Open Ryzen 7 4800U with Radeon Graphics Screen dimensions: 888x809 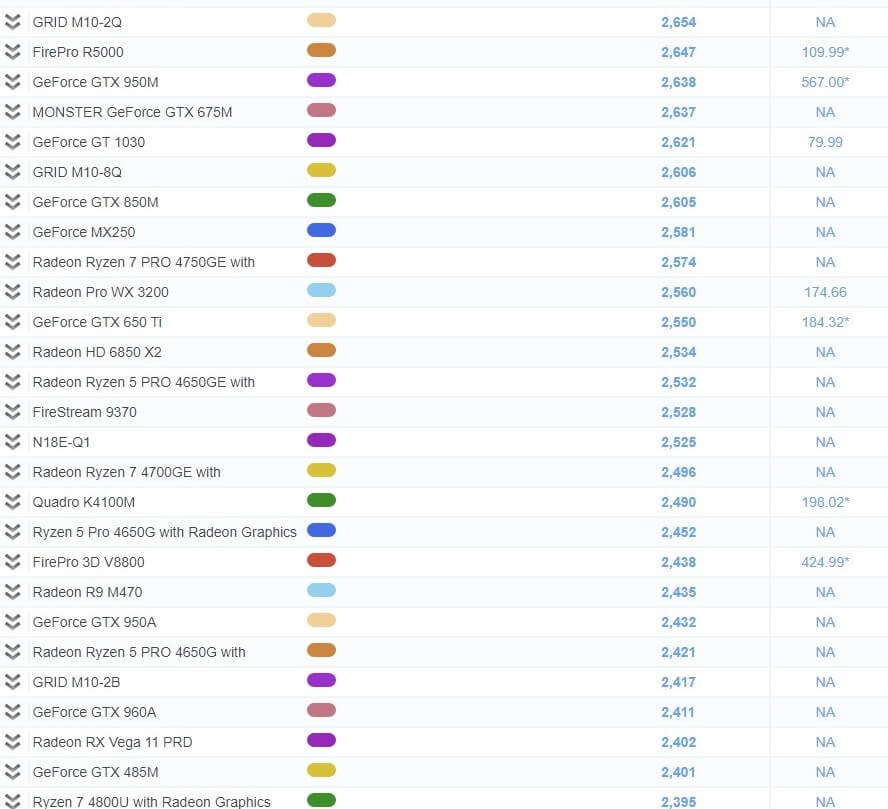[151, 802]
